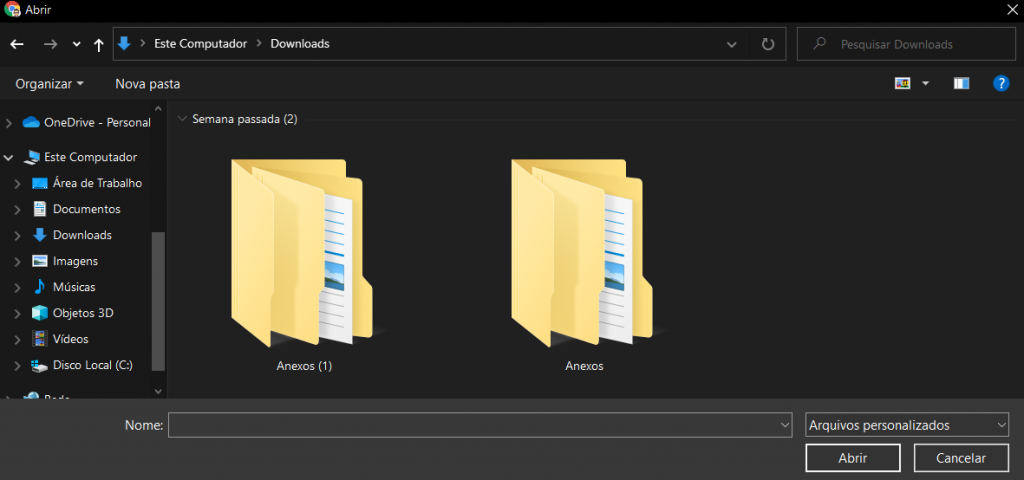Expand the address bar history dropdown
This screenshot has height=480, width=1024.
tap(732, 44)
